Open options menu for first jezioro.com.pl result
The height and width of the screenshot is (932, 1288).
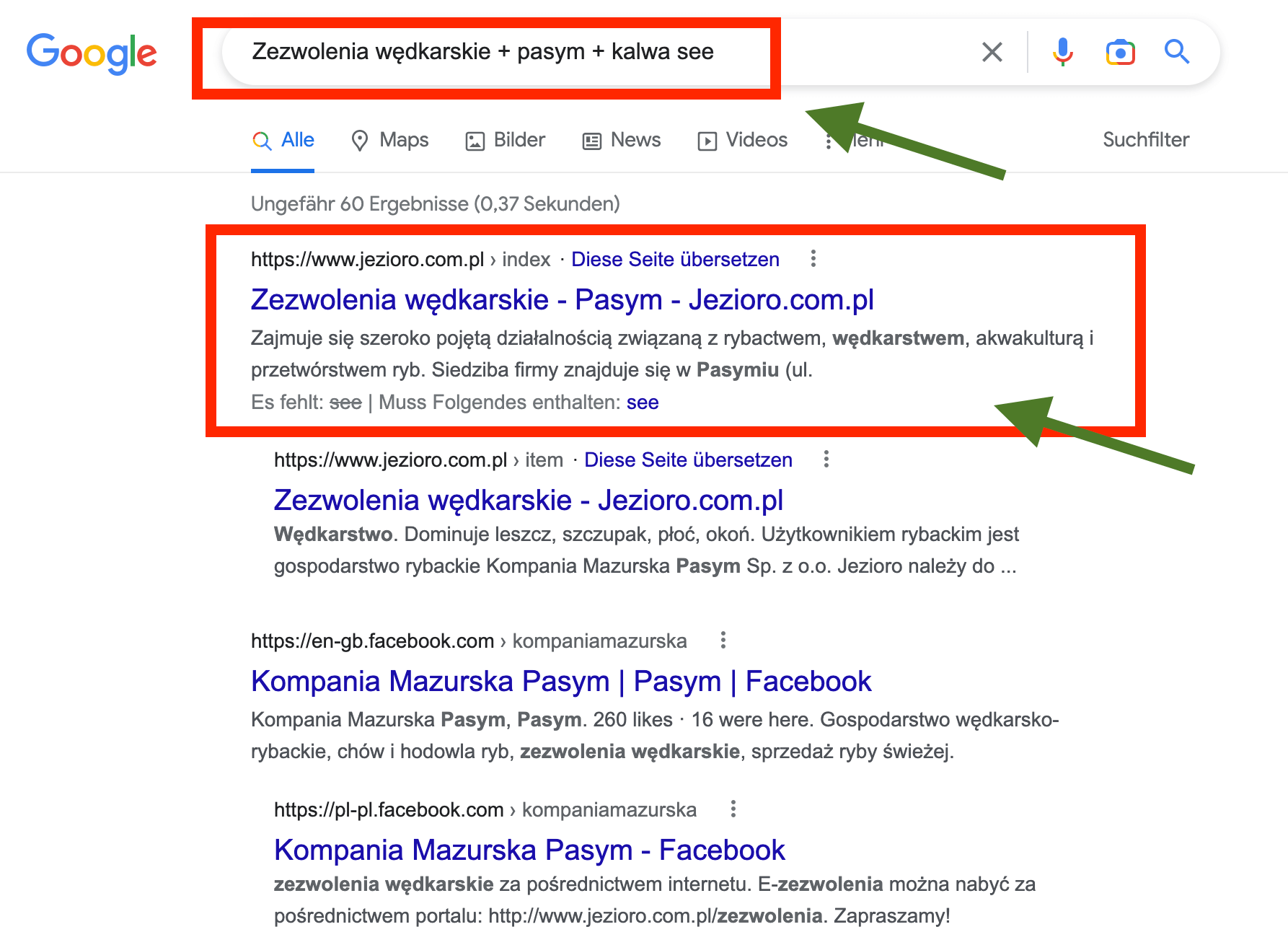tap(813, 259)
